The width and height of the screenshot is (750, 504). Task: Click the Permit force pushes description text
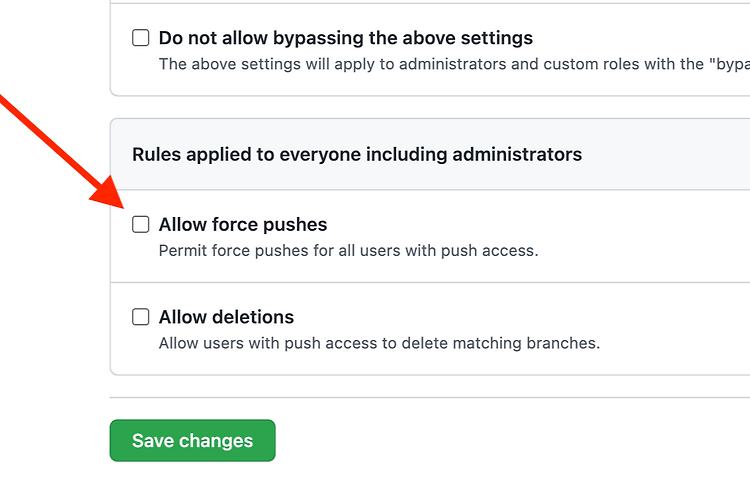point(348,251)
